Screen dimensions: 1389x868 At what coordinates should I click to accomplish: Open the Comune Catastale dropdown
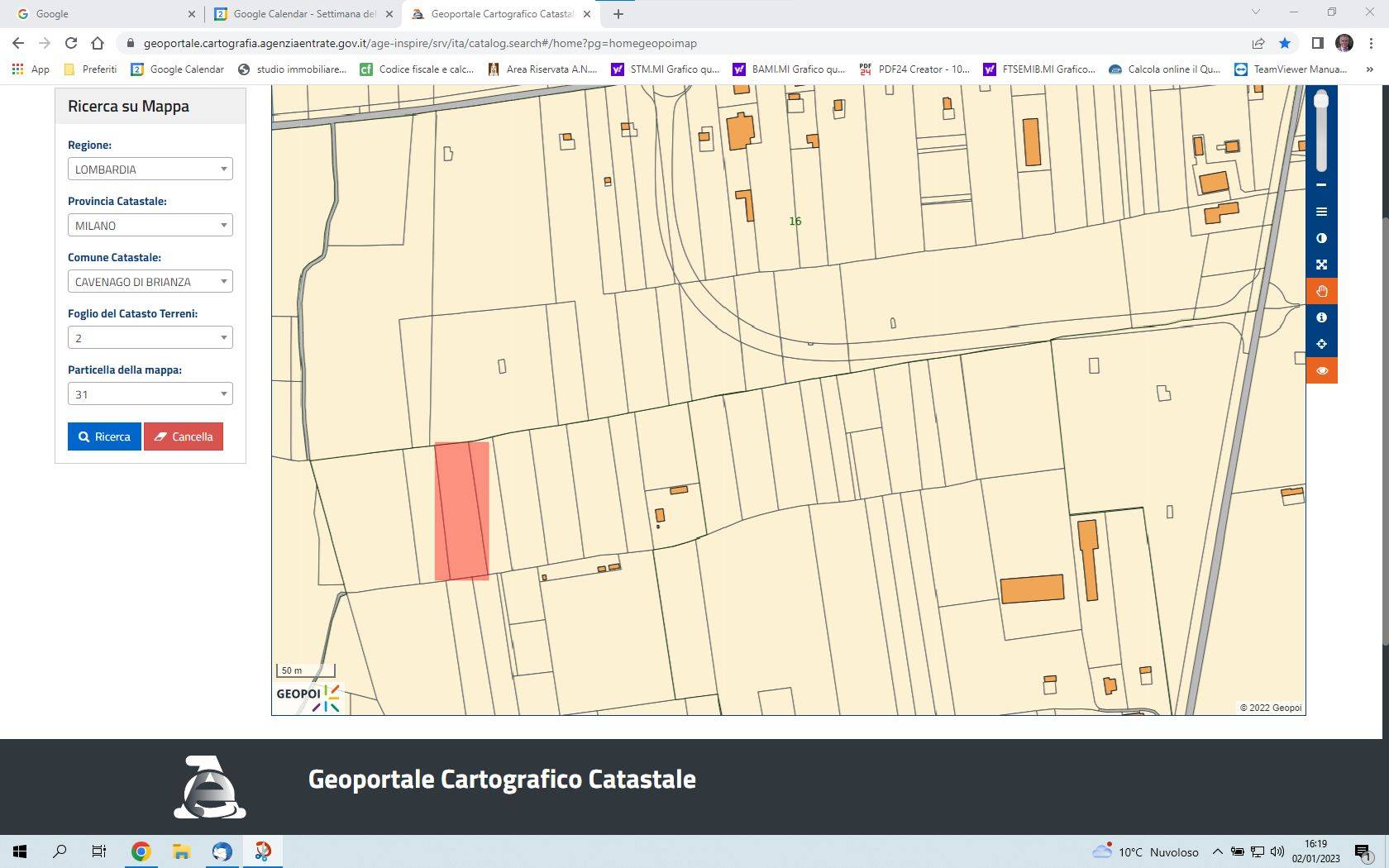click(x=150, y=282)
